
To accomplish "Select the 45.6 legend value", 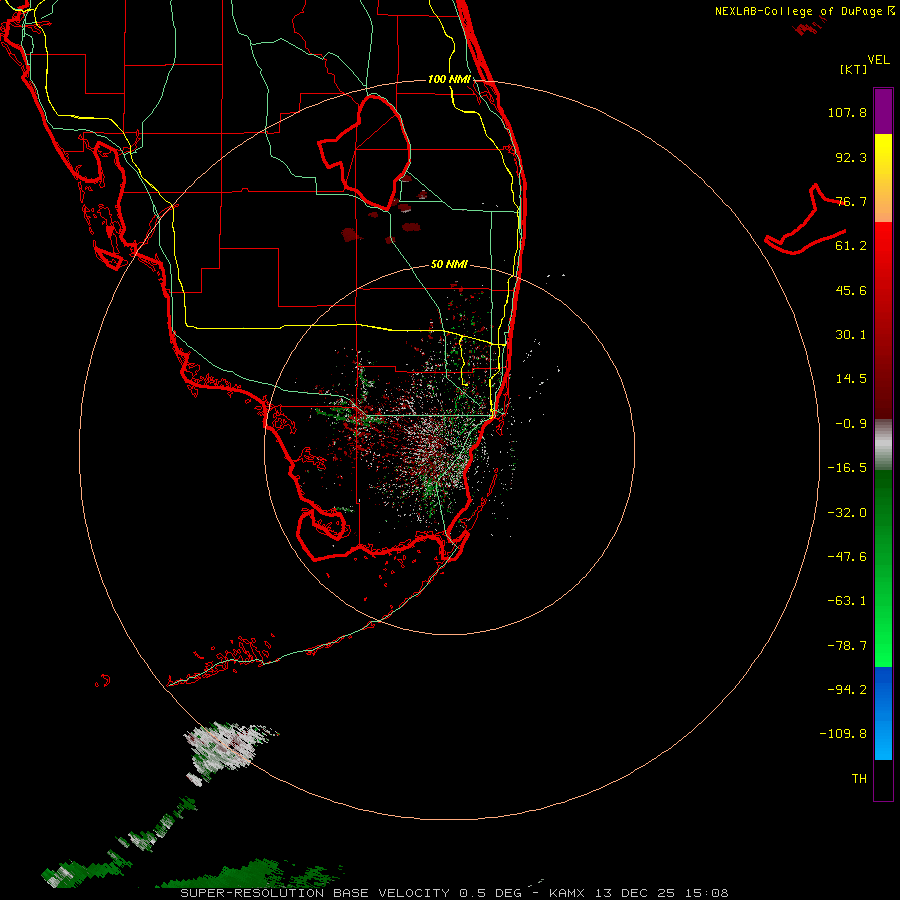I will pos(851,290).
